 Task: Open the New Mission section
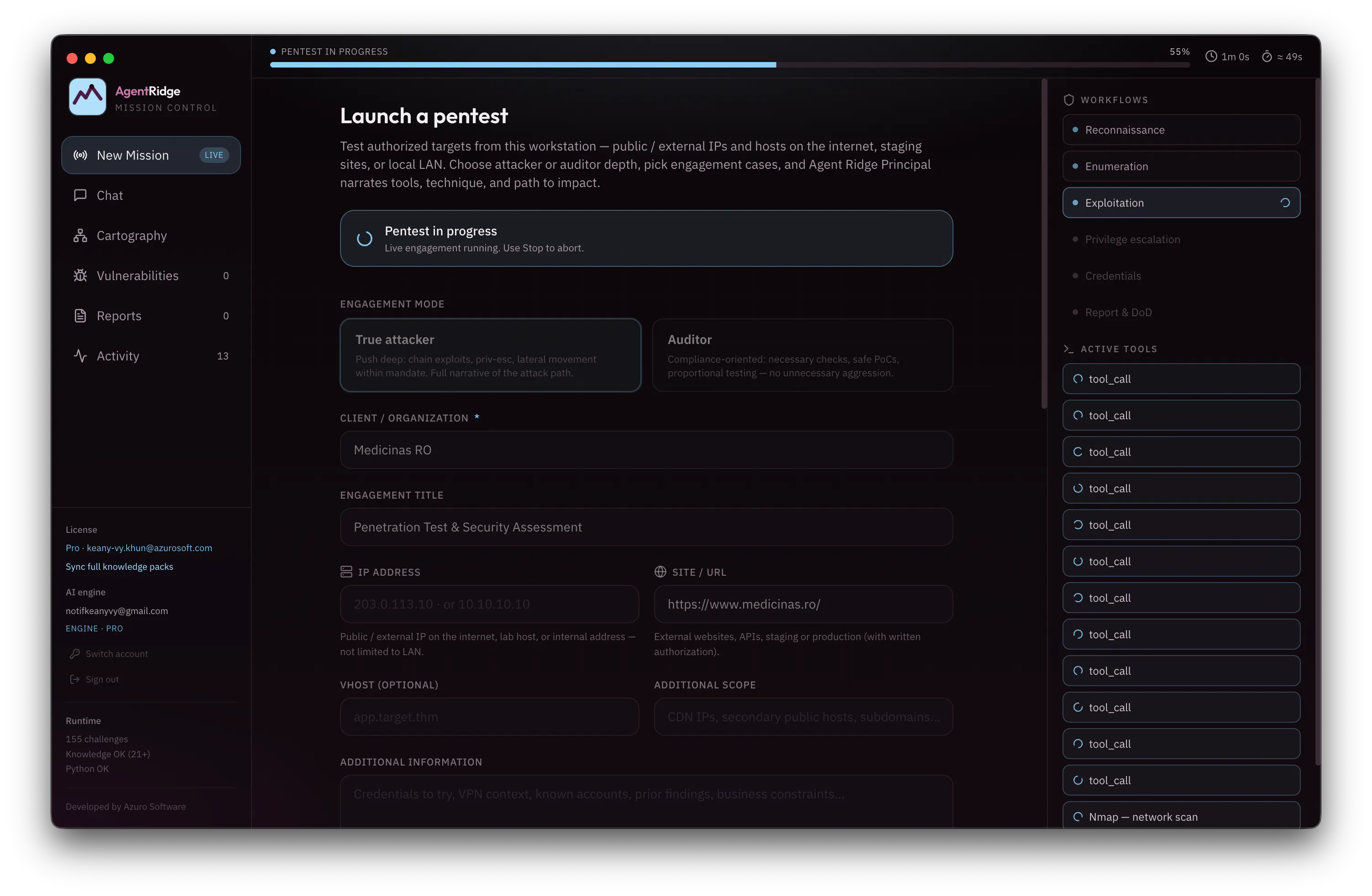(151, 155)
